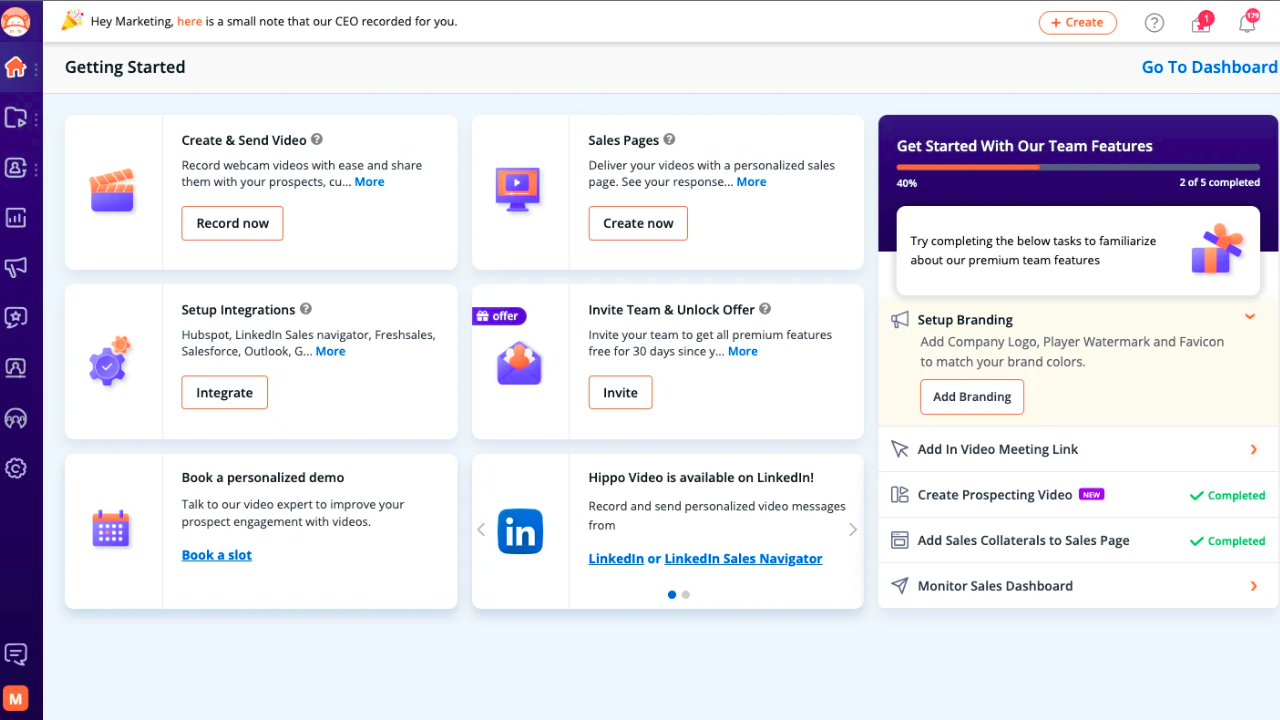Open video library's dotted submenu handle

pos(37,119)
